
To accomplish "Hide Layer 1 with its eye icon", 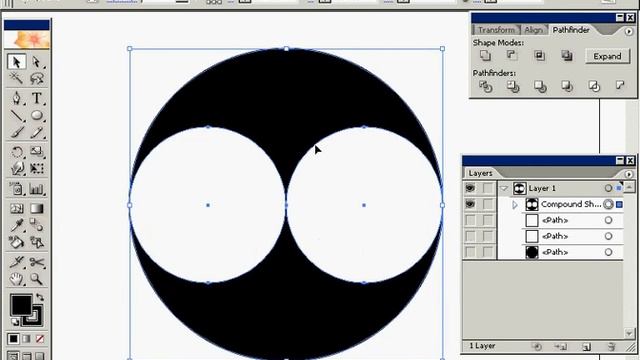I will point(470,188).
